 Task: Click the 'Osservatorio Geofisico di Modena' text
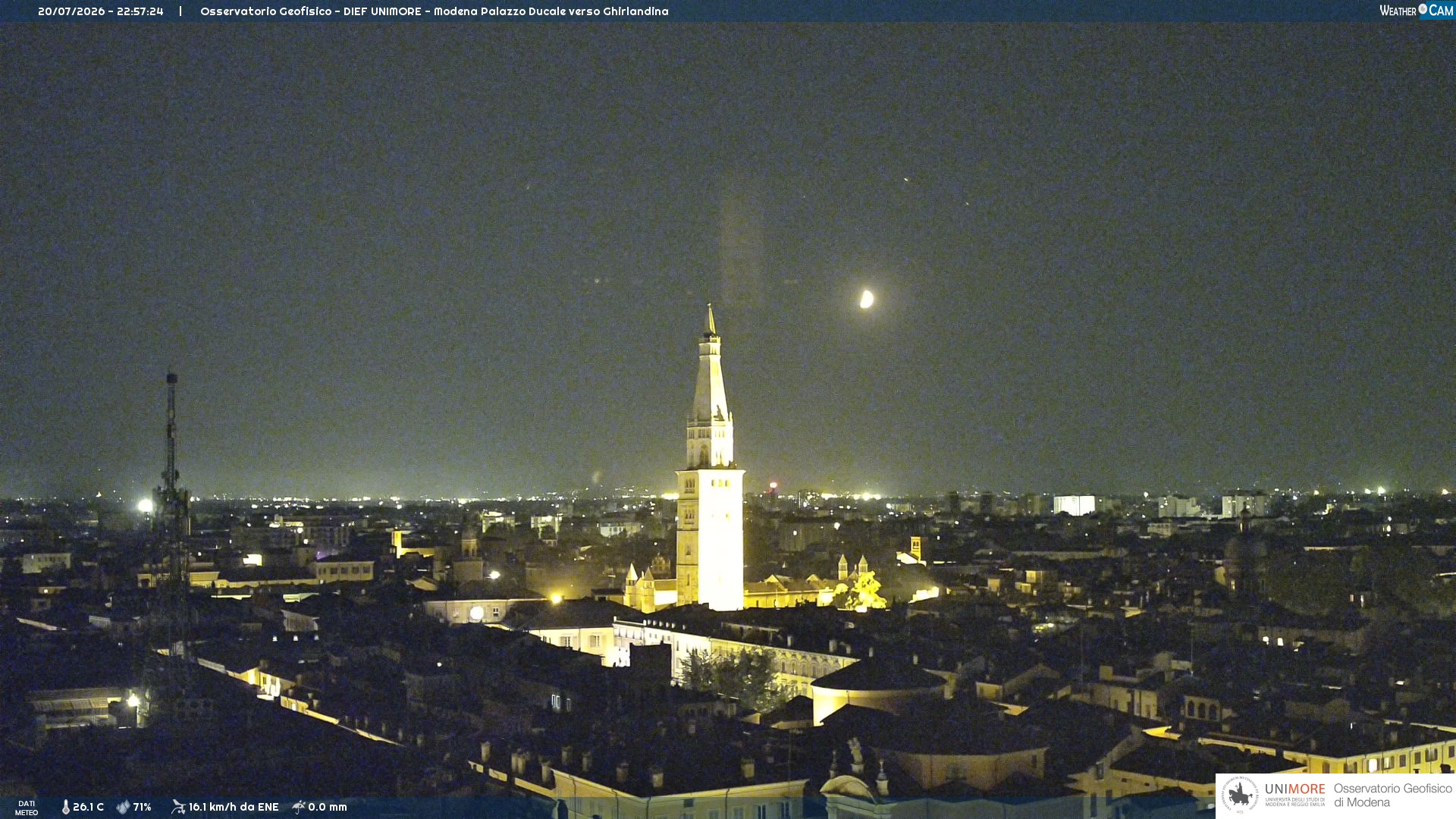[x=1392, y=795]
